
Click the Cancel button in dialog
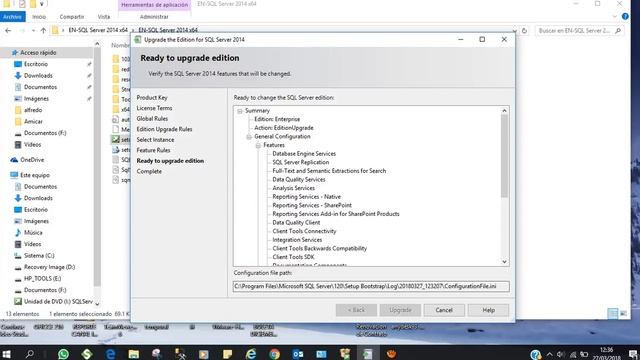444,310
